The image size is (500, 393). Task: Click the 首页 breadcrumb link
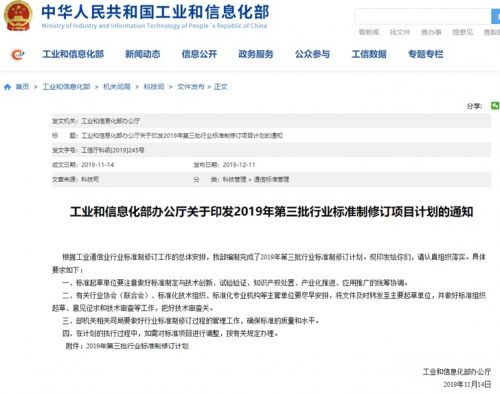(22, 87)
